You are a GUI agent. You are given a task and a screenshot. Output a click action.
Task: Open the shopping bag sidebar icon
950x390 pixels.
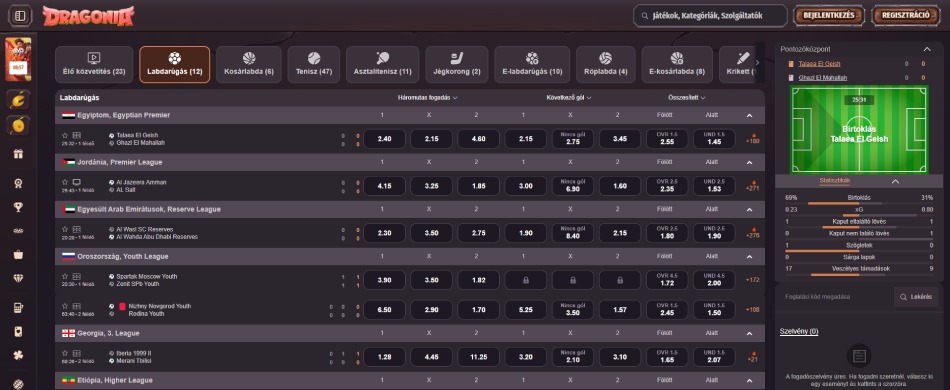(x=18, y=254)
